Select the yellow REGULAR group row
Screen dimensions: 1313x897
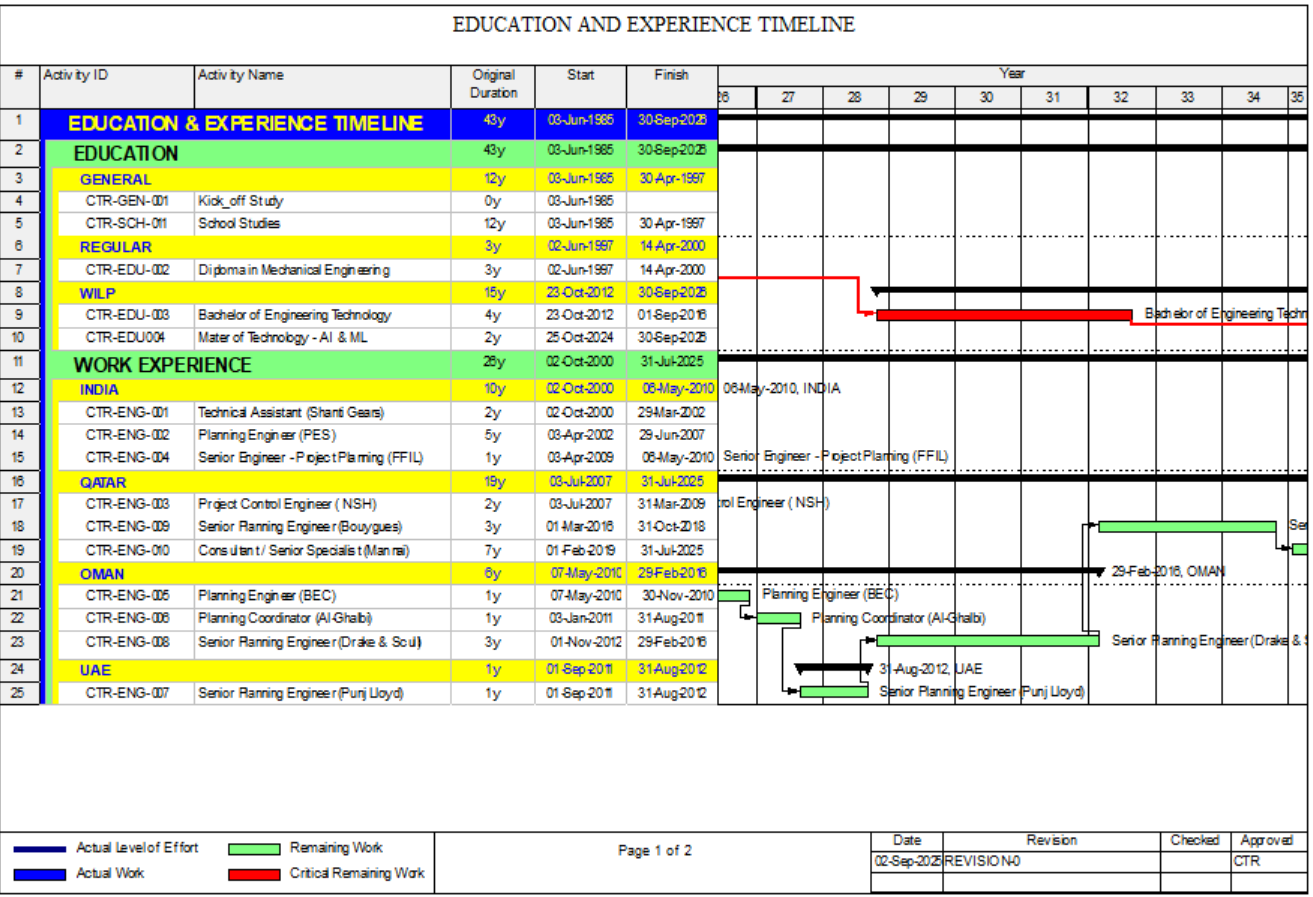coord(385,247)
